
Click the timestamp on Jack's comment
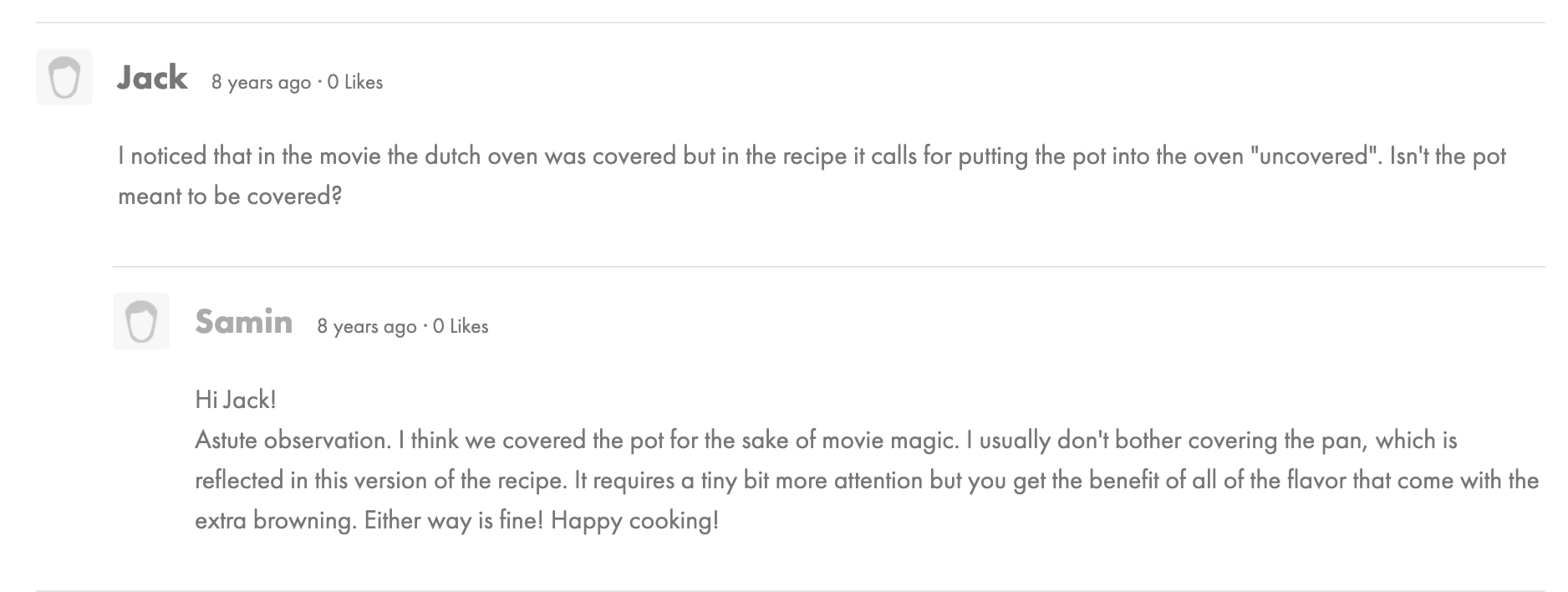(261, 82)
